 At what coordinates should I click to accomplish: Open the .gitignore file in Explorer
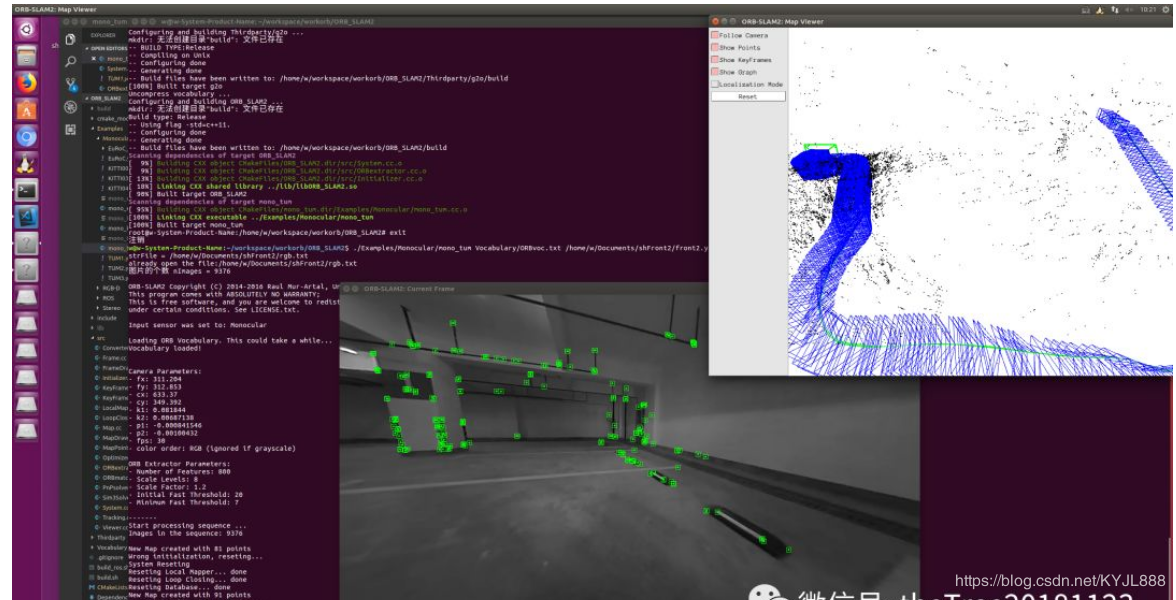tap(108, 557)
